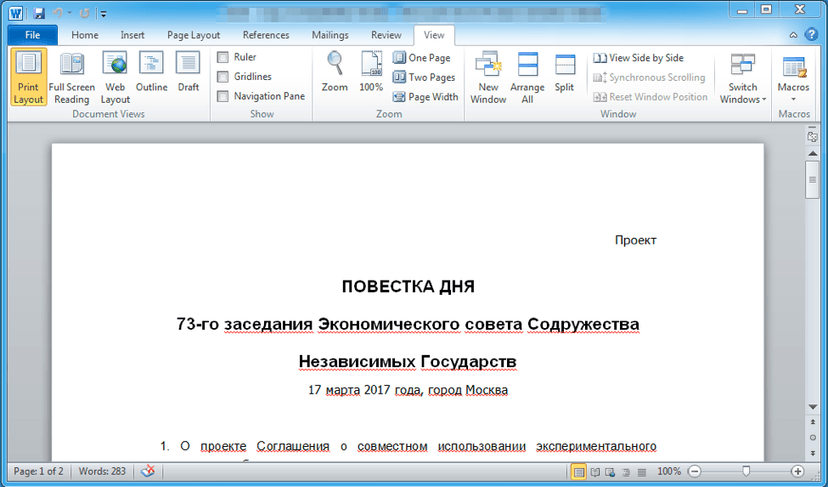This screenshot has width=828, height=487.
Task: Click the Arrange All windows icon
Action: [x=527, y=78]
